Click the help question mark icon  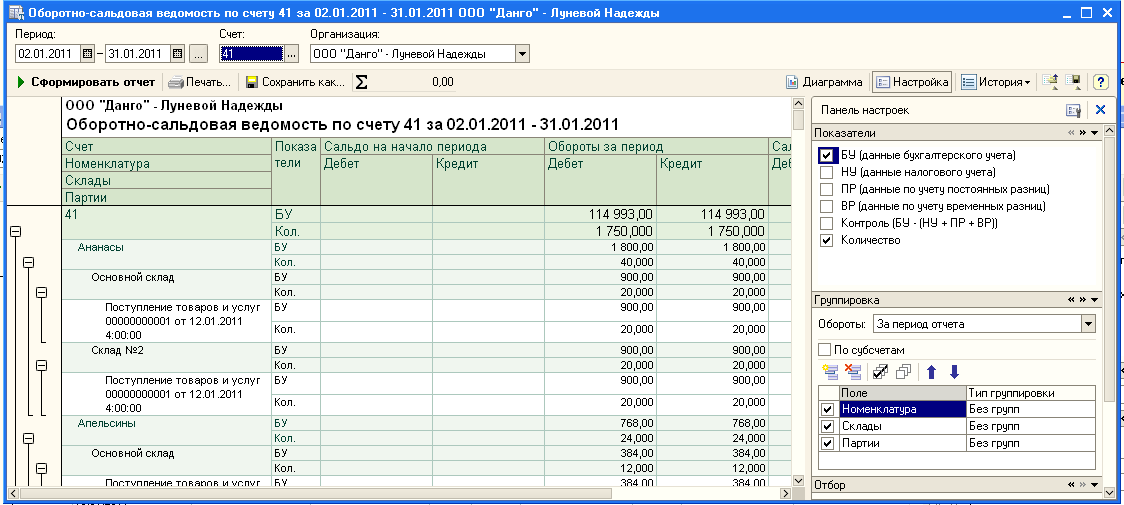(1100, 82)
